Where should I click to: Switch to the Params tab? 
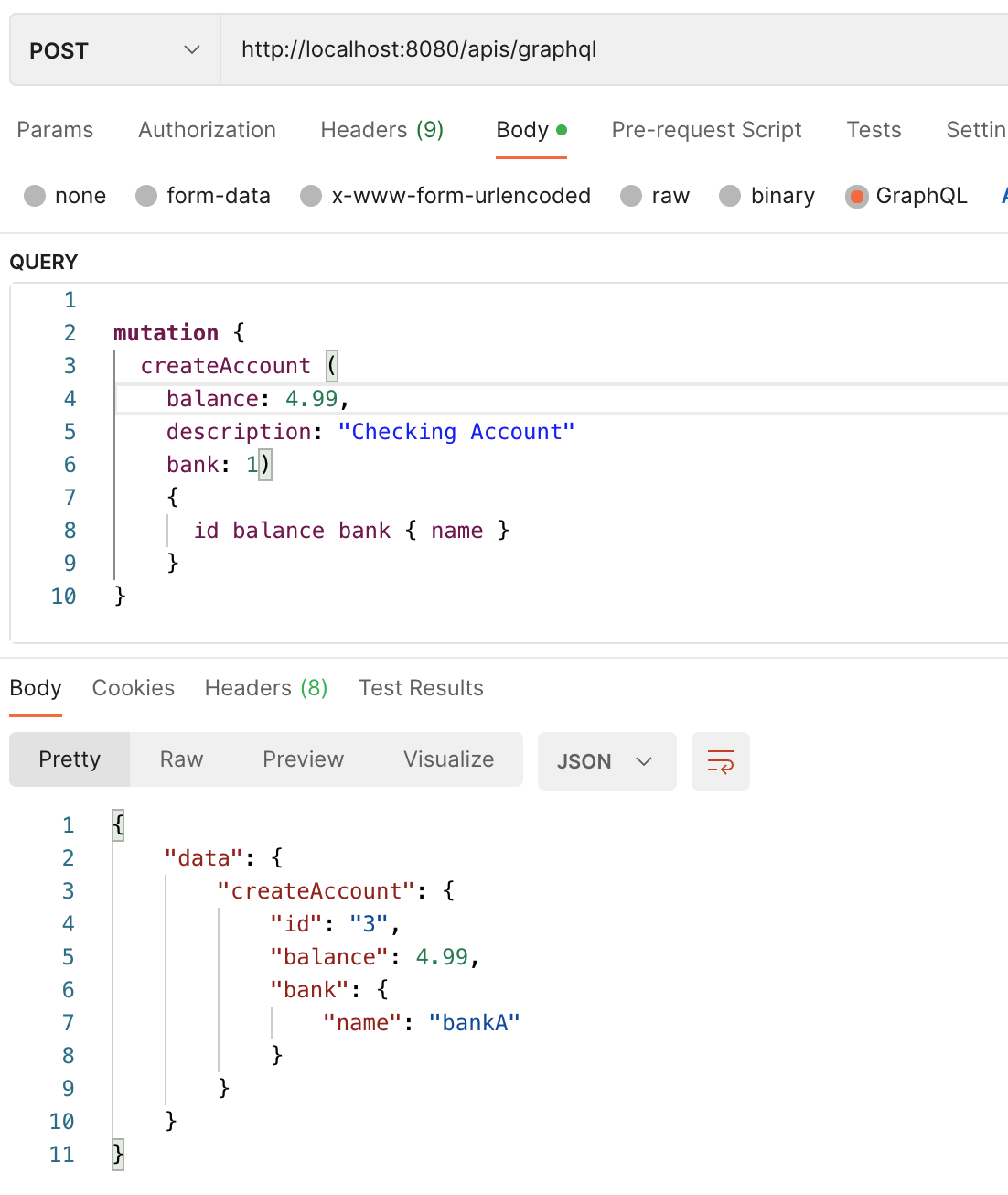[54, 130]
